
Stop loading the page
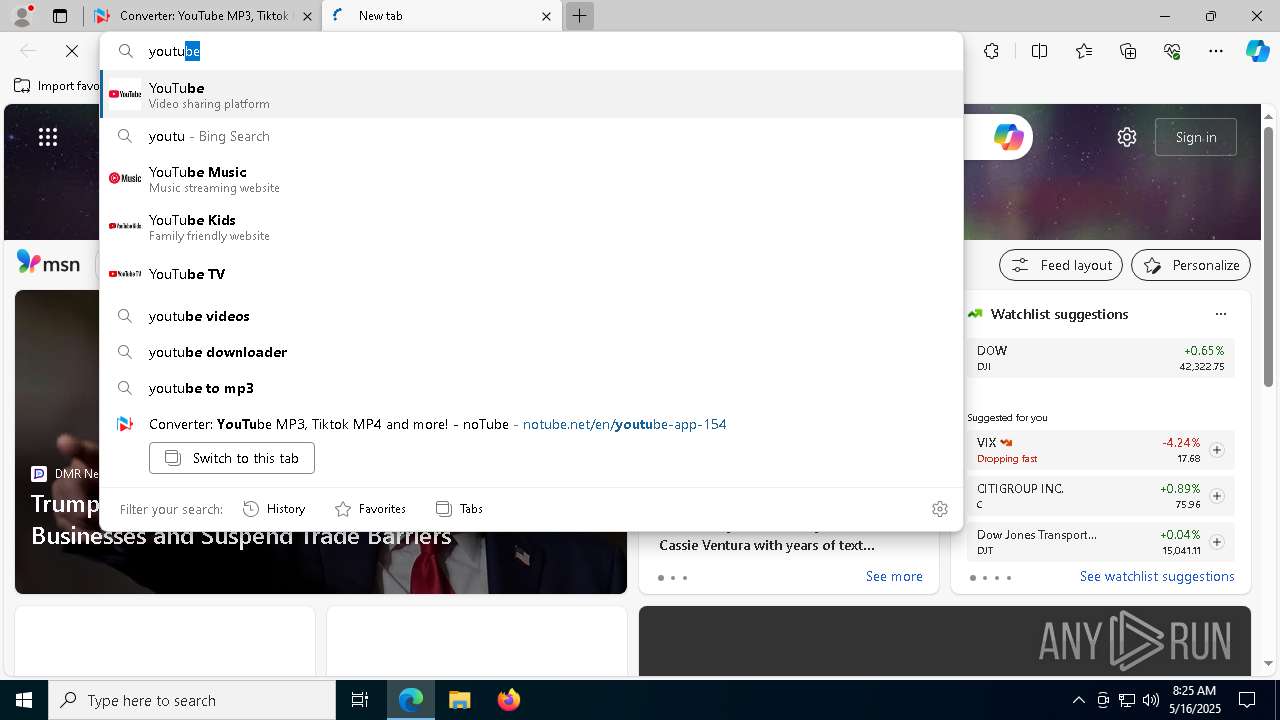pyautogui.click(x=72, y=51)
